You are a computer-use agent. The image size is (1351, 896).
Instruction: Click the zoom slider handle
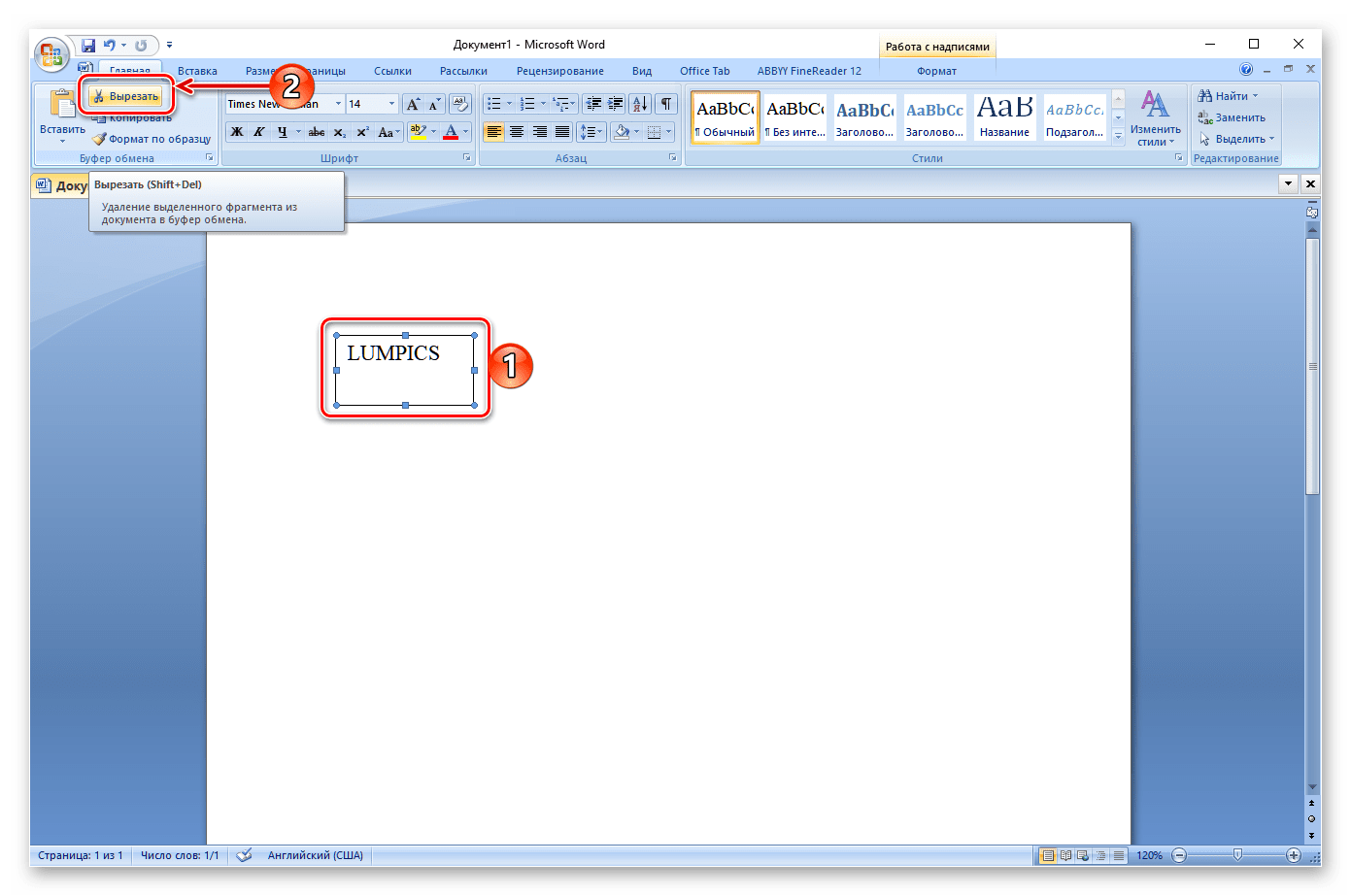[1236, 855]
